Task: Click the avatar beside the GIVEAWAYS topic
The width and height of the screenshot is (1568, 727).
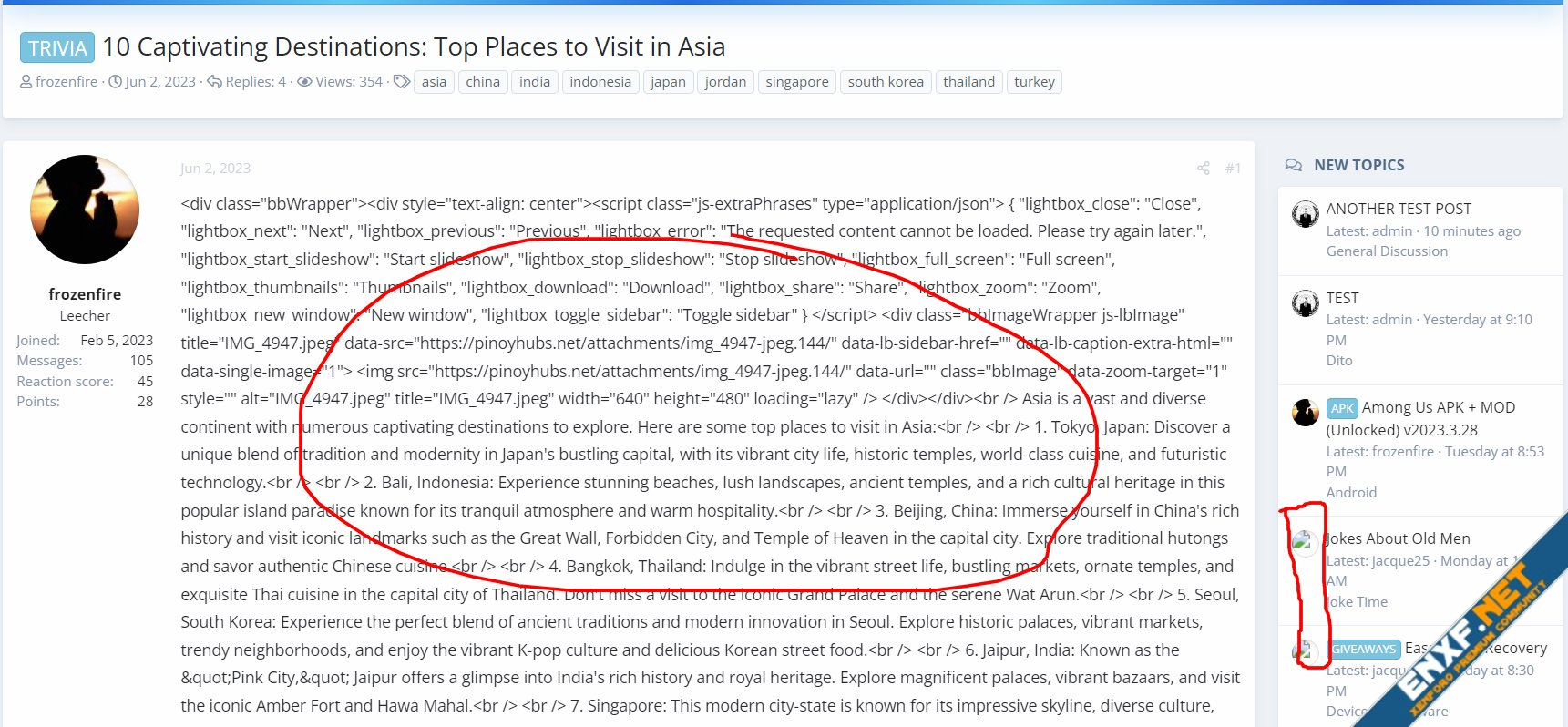Action: pyautogui.click(x=1305, y=653)
